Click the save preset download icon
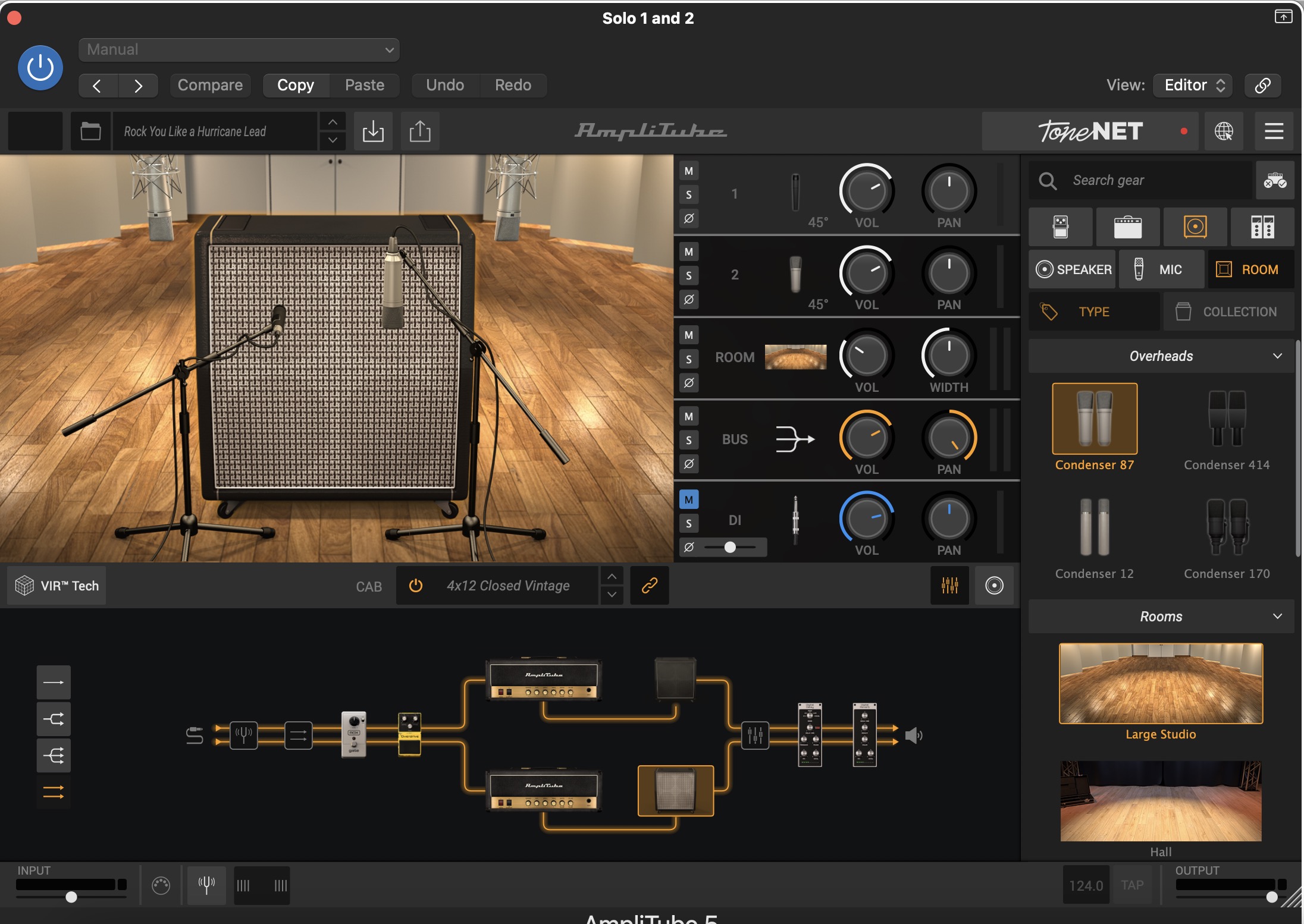Viewport: 1304px width, 924px height. [x=373, y=131]
